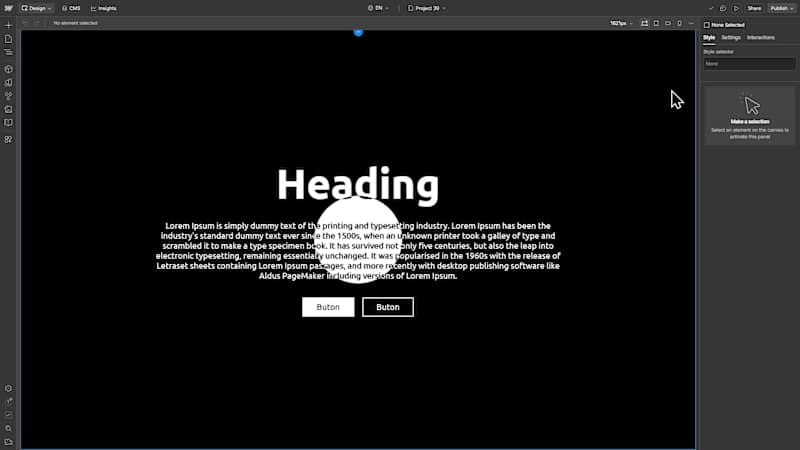This screenshot has width=800, height=450.
Task: Click the Share button
Action: (x=754, y=9)
